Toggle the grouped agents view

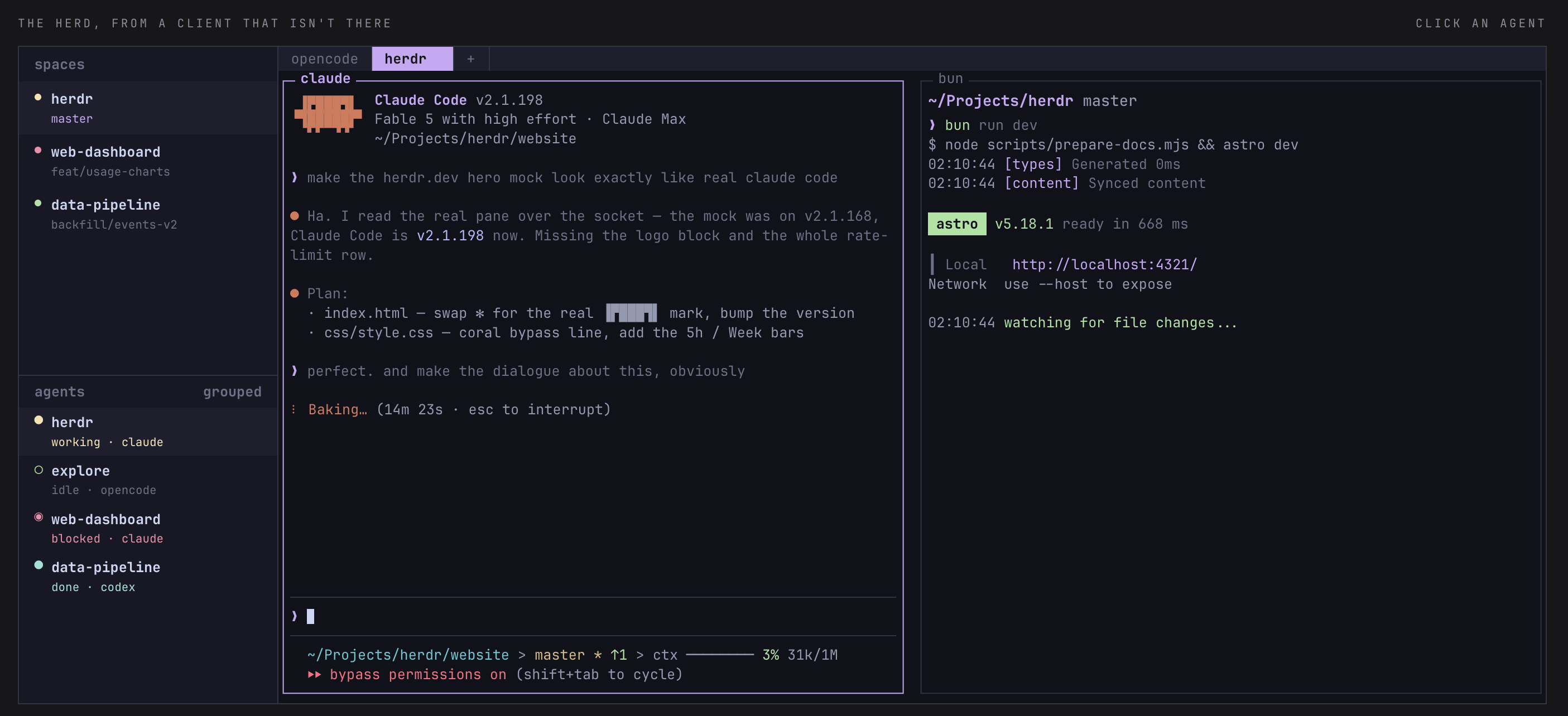(x=232, y=392)
